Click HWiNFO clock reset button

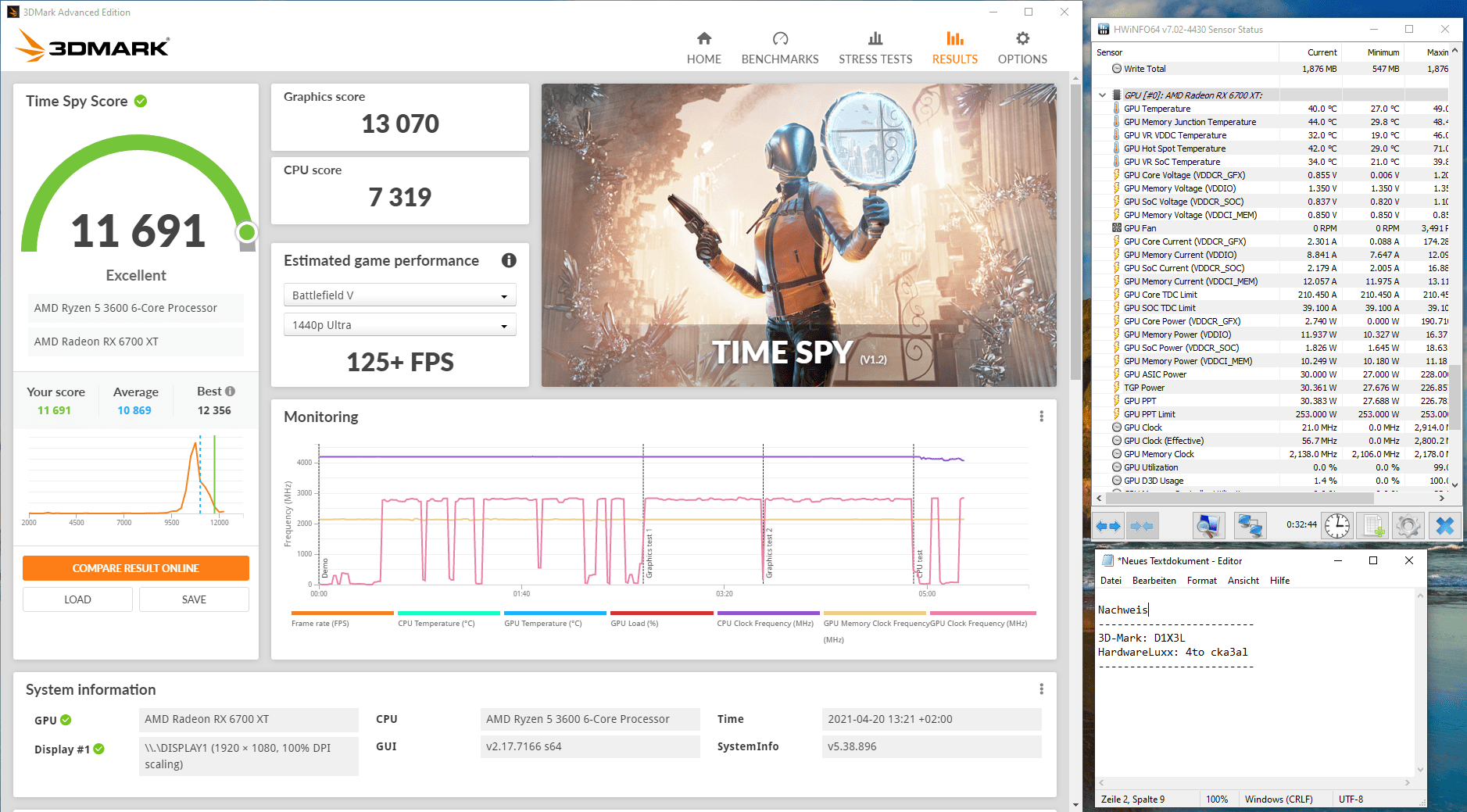pos(1336,526)
